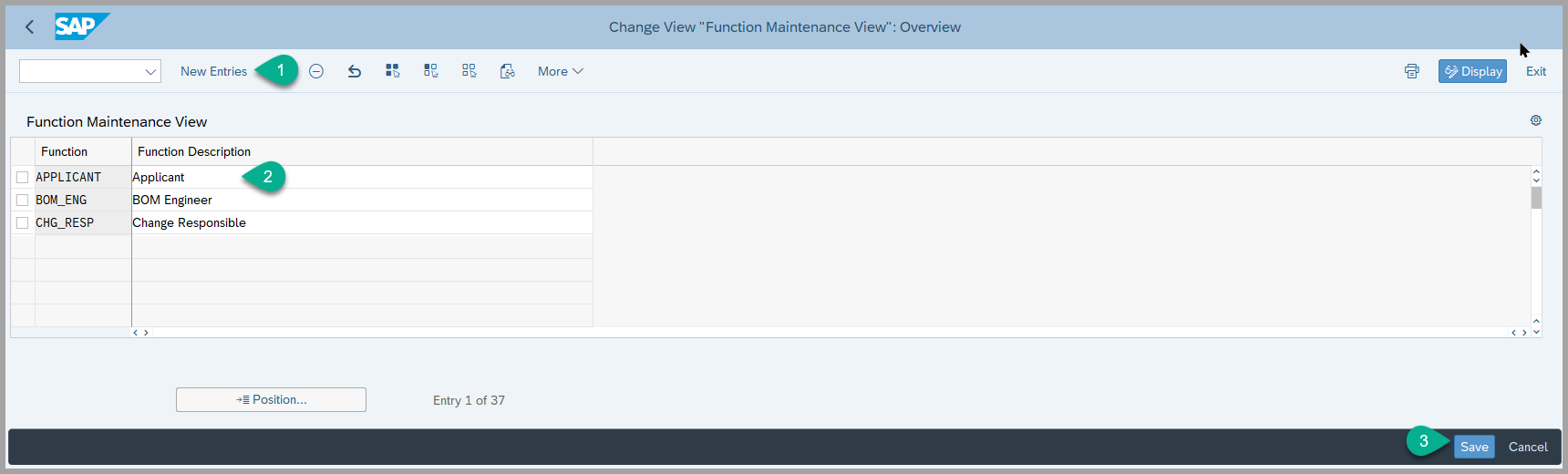This screenshot has width=1568, height=474.
Task: Check the APPLICANT row checkbox
Action: [x=23, y=177]
